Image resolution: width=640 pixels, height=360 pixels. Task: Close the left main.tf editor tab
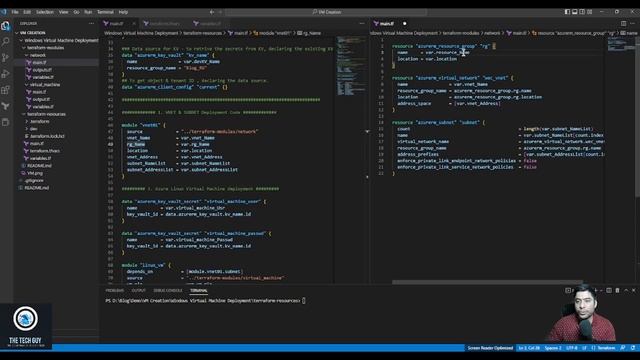coord(134,24)
